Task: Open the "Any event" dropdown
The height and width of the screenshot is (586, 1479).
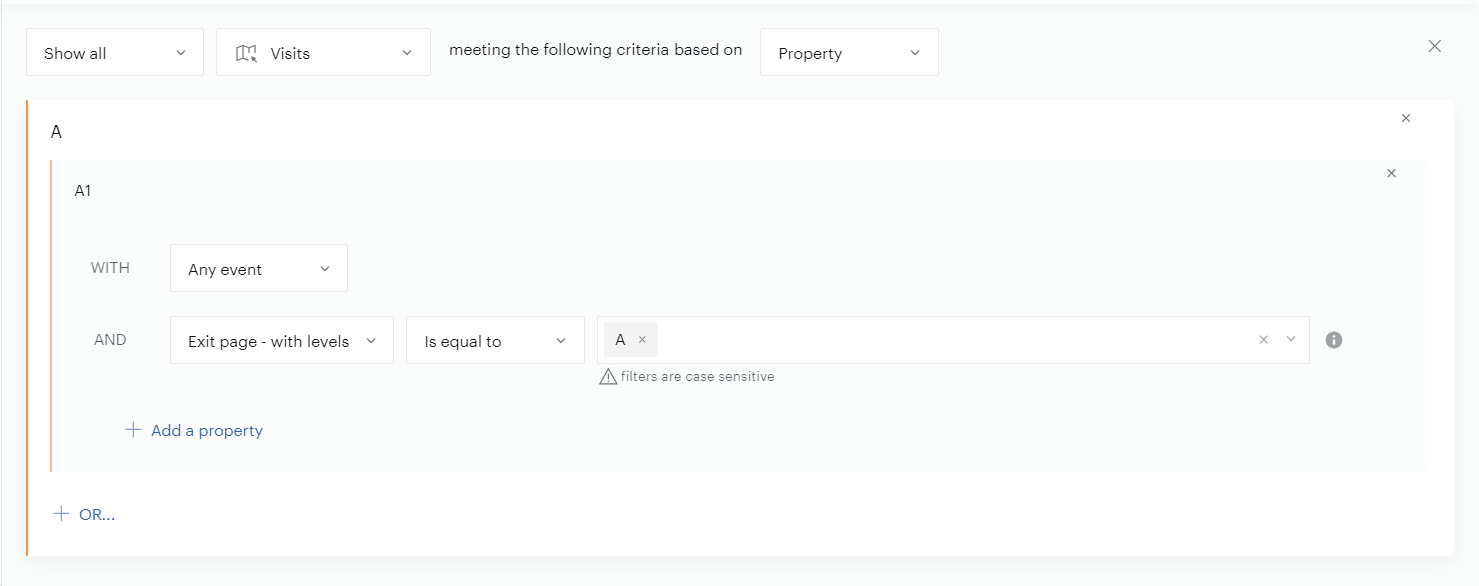Action: coord(258,269)
